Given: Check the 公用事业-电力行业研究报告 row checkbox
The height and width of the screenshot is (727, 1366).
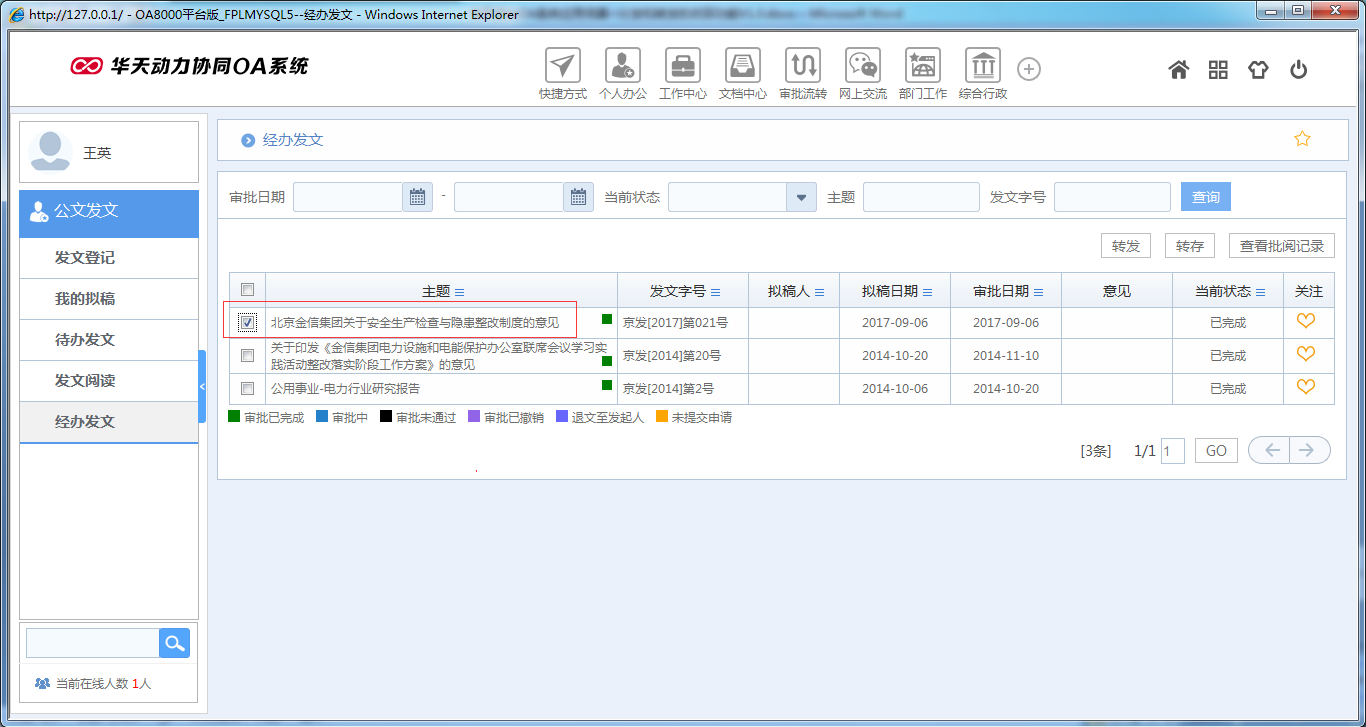Looking at the screenshot, I should (x=247, y=389).
